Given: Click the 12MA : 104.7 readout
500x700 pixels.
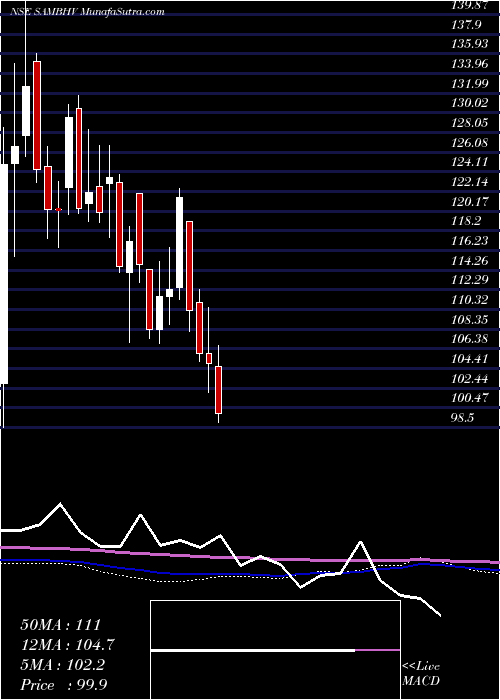Looking at the screenshot, I should pyautogui.click(x=67, y=645).
